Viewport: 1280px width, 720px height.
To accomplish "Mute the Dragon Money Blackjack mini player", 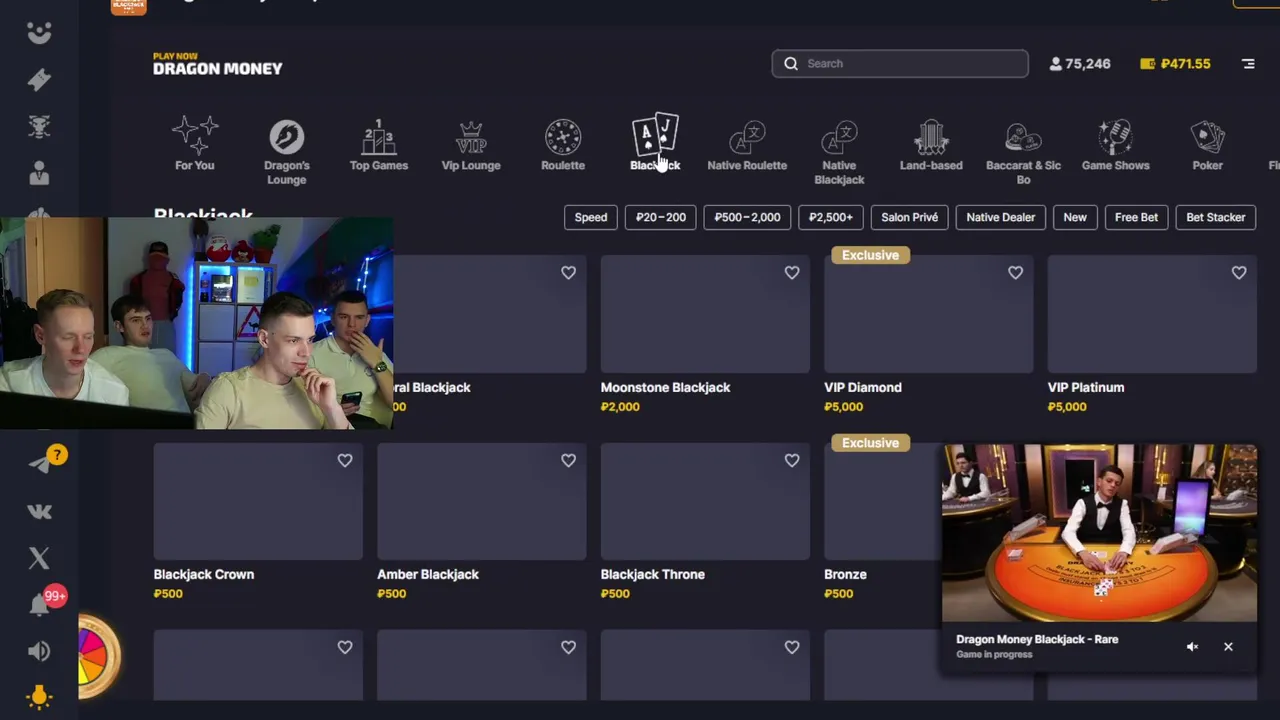I will (x=1192, y=647).
